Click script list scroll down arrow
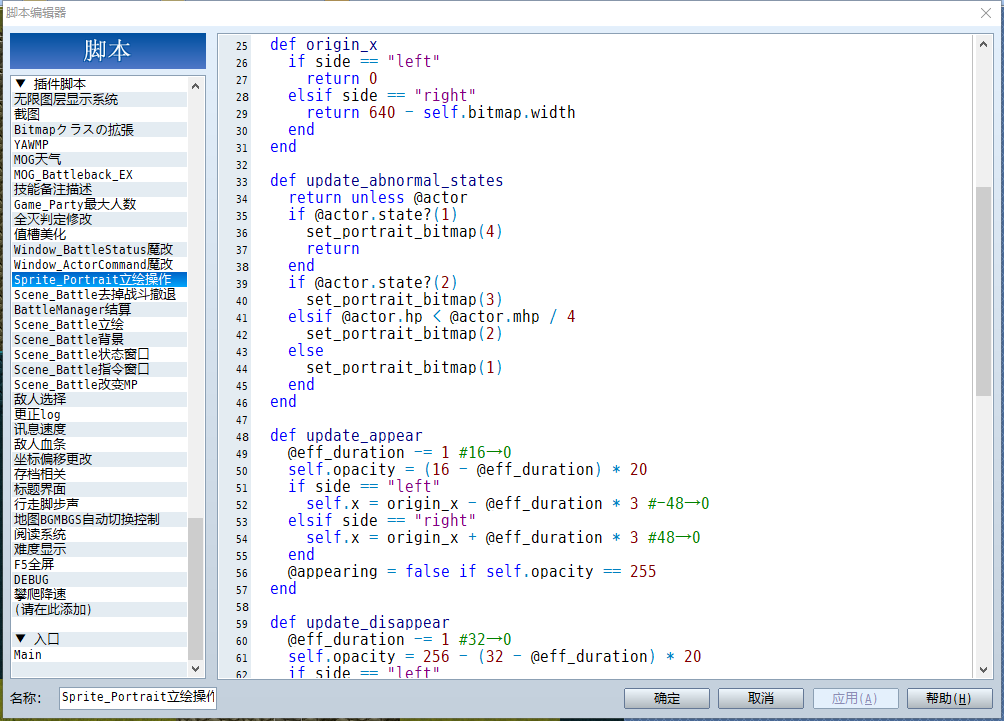Viewport: 1004px width, 721px height. click(x=196, y=668)
